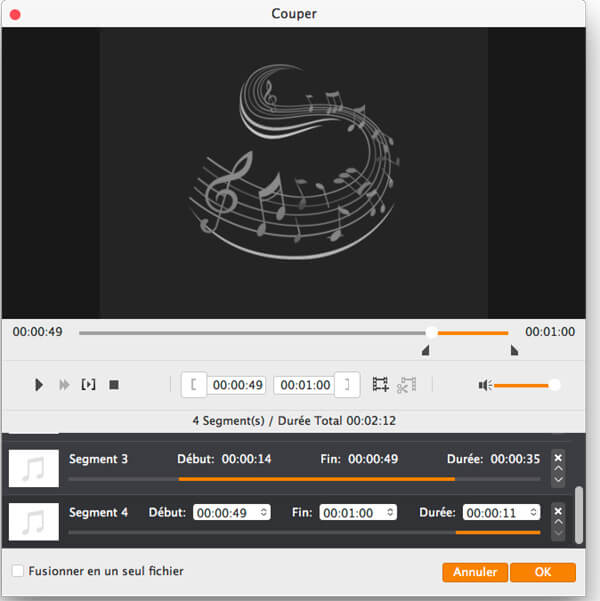Viewport: 600px width, 601px height.
Task: Set end point with right bracket
Action: point(347,385)
